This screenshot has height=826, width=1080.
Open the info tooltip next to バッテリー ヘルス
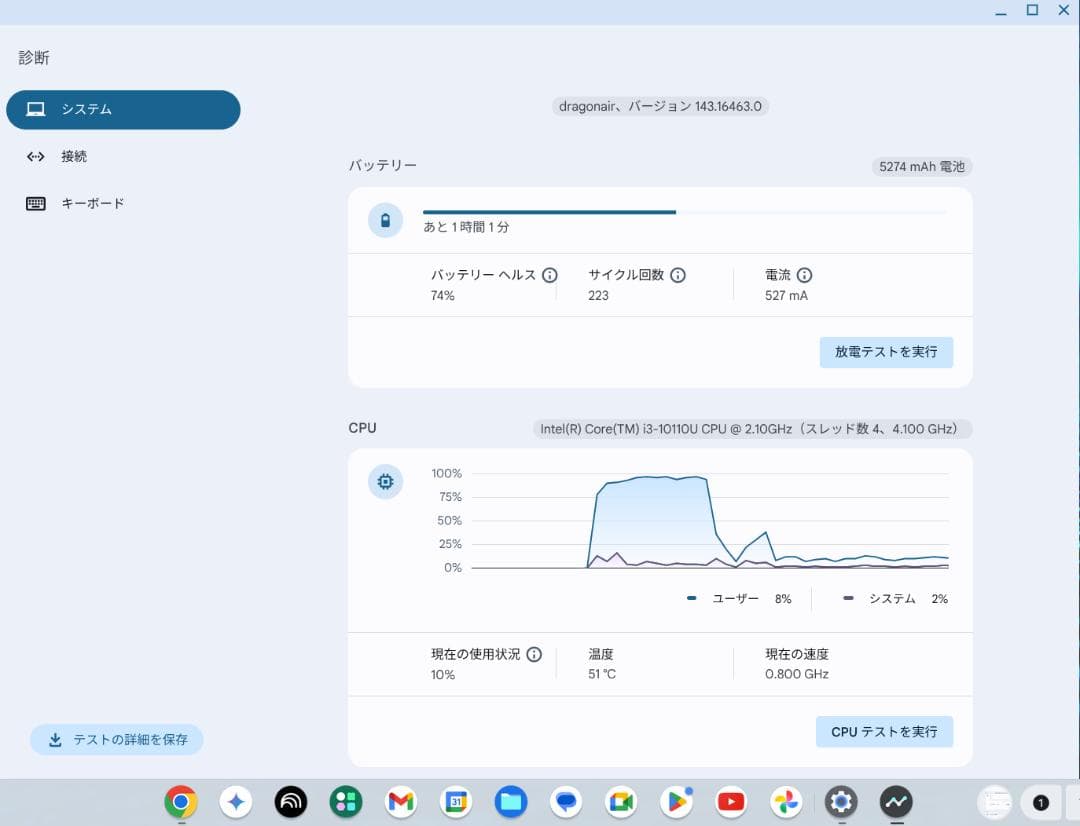tap(549, 275)
